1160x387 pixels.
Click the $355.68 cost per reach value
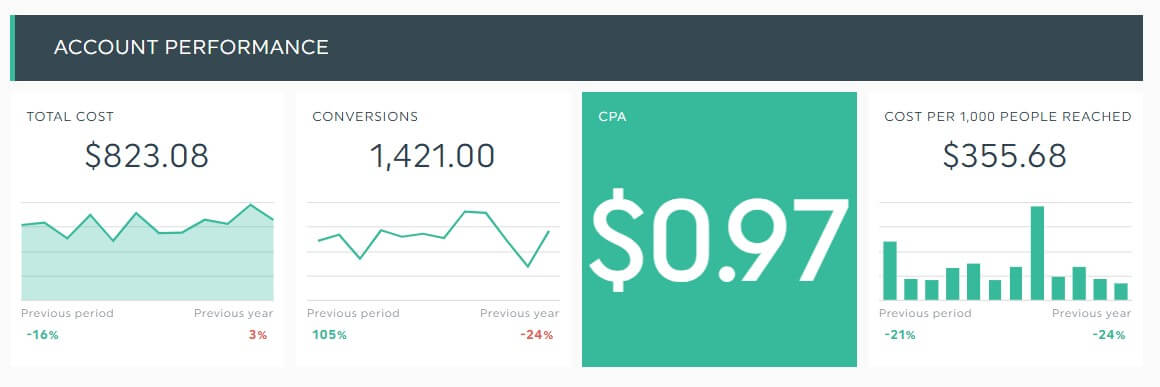click(x=1005, y=156)
